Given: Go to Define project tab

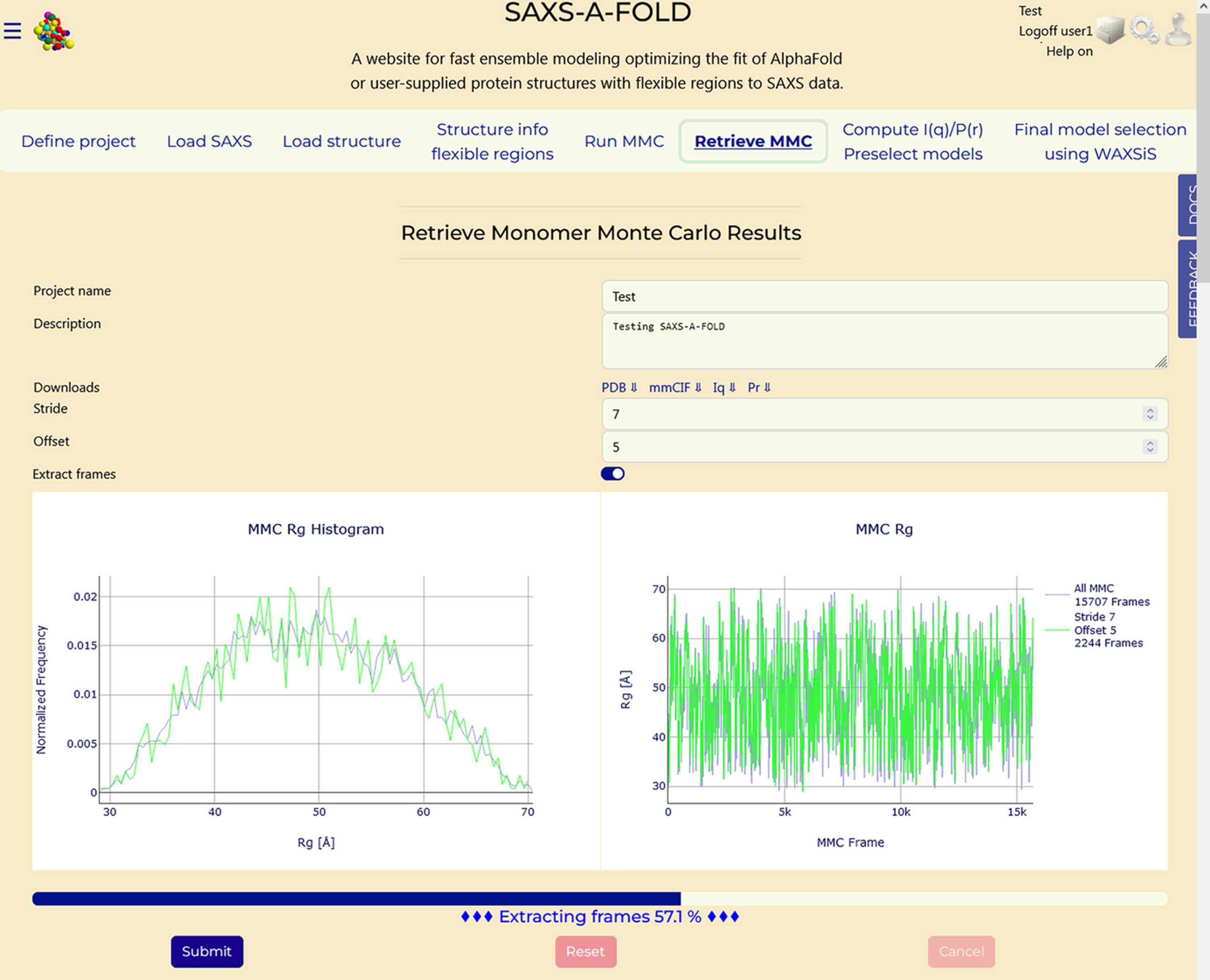Looking at the screenshot, I should [79, 141].
